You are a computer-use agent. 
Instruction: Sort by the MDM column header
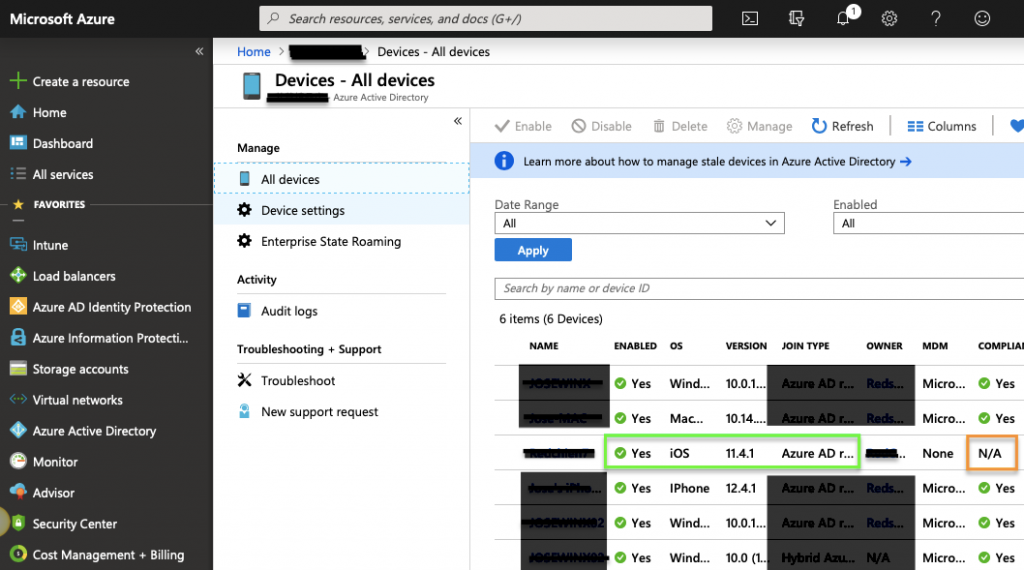click(935, 346)
